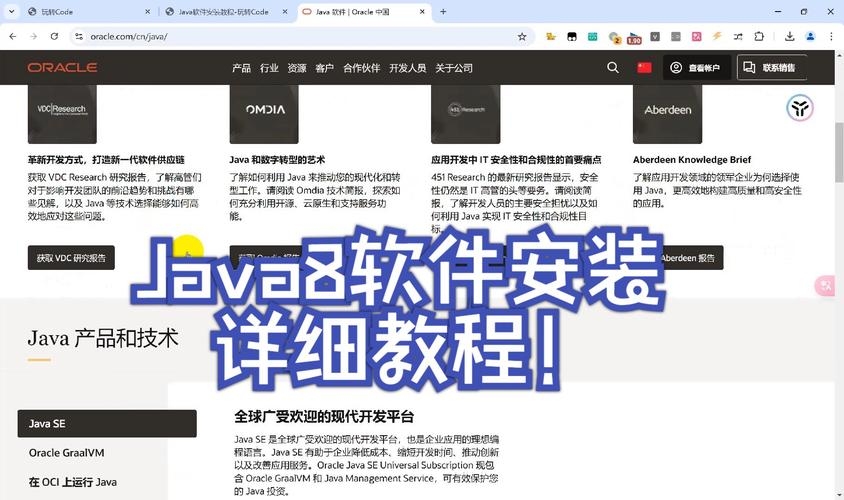
Task: Close the Java软件安装教程 tab
Action: [285, 11]
